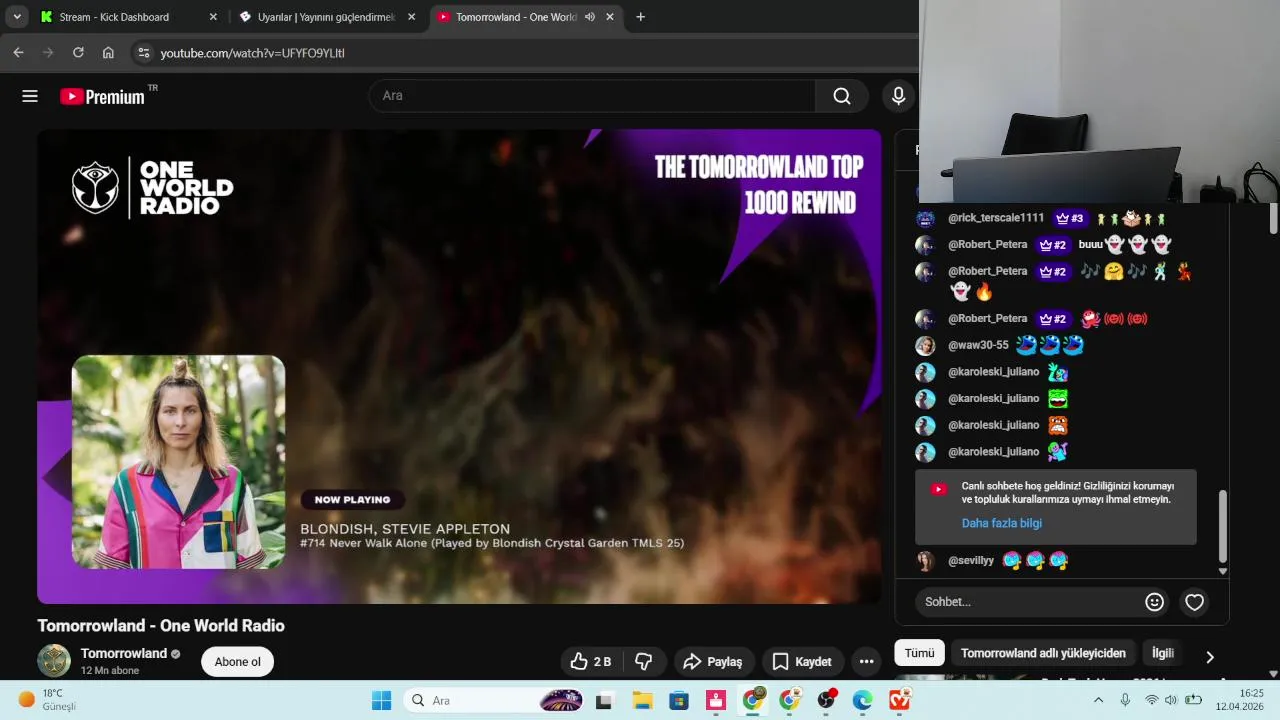Image resolution: width=1280 pixels, height=720 pixels.
Task: Like the video with thumbs up
Action: tap(591, 662)
